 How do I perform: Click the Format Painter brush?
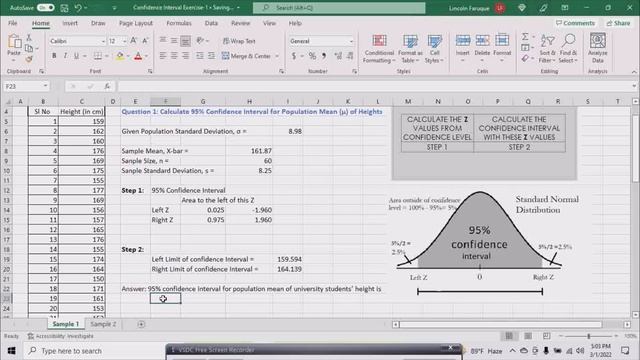[x=29, y=59]
